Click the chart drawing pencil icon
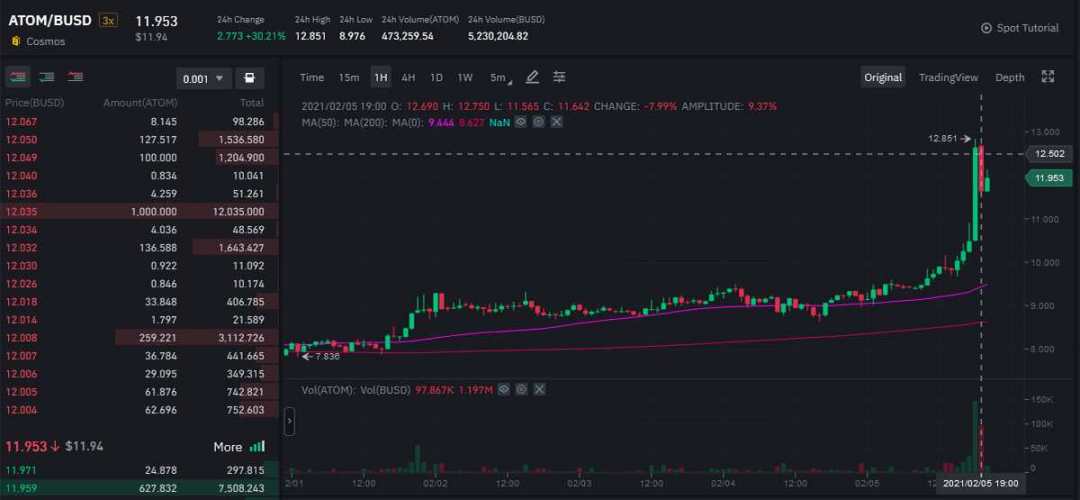 (532, 77)
